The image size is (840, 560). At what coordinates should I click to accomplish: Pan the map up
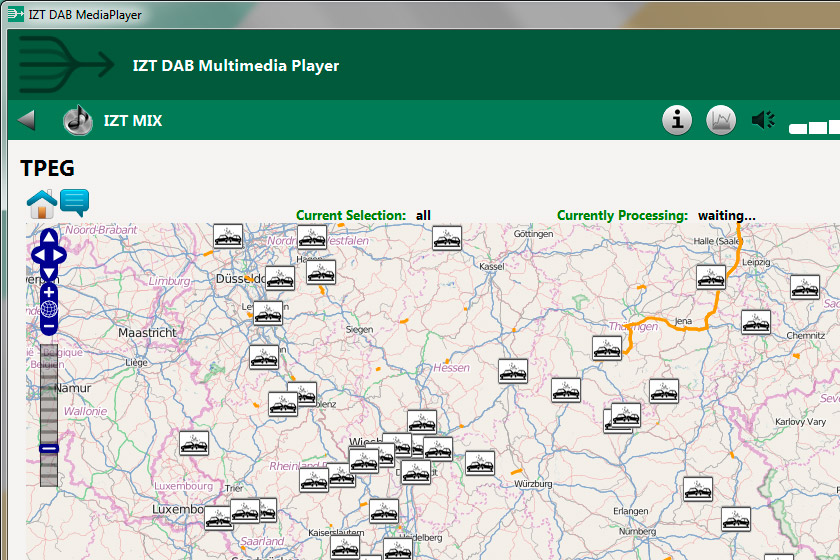pyautogui.click(x=49, y=237)
